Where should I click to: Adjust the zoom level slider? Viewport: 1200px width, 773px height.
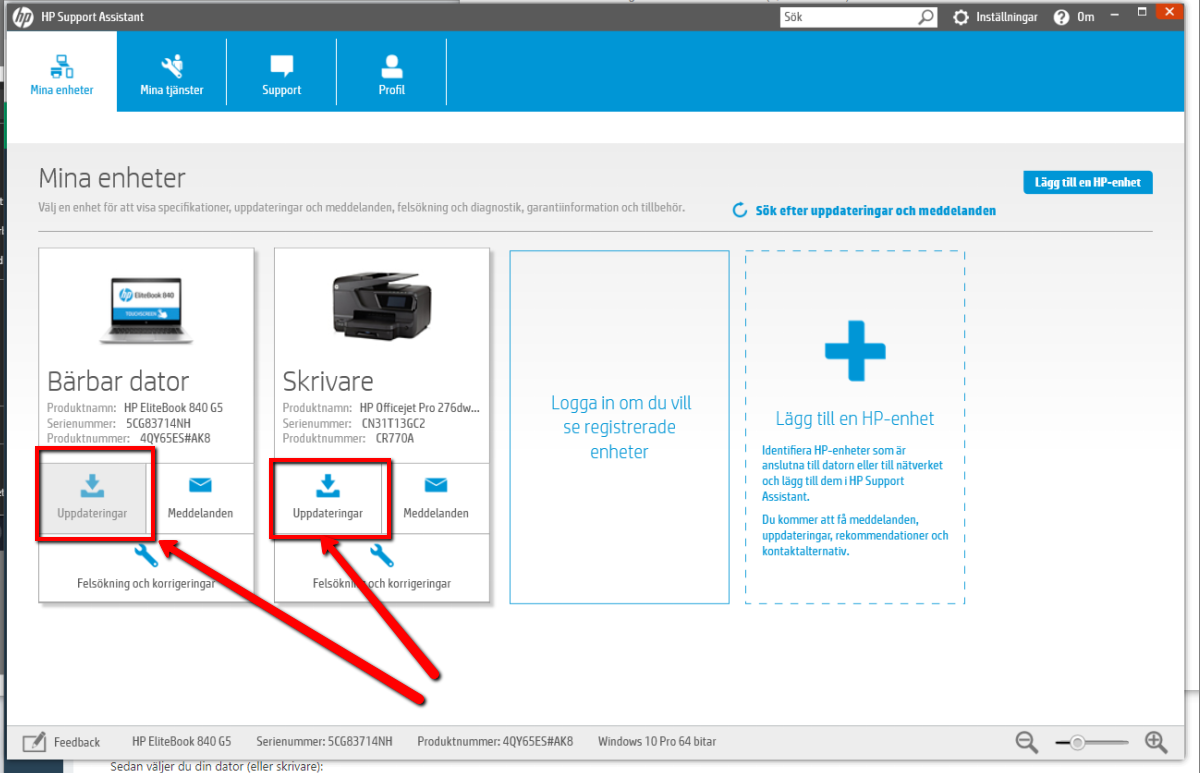pos(1093,742)
